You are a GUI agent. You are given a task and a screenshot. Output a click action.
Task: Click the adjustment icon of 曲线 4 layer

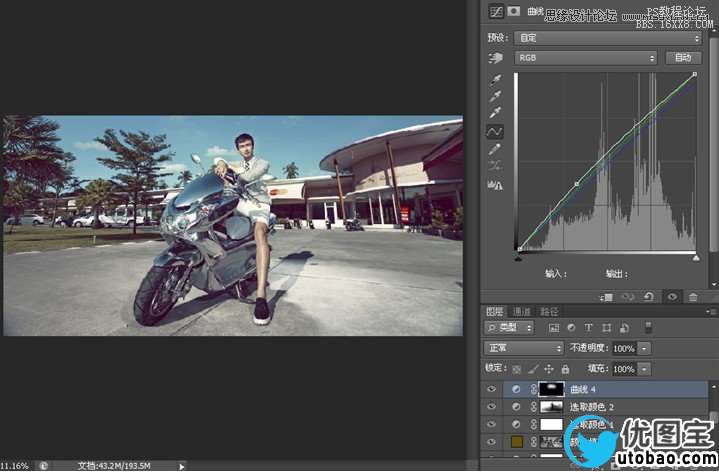[516, 389]
